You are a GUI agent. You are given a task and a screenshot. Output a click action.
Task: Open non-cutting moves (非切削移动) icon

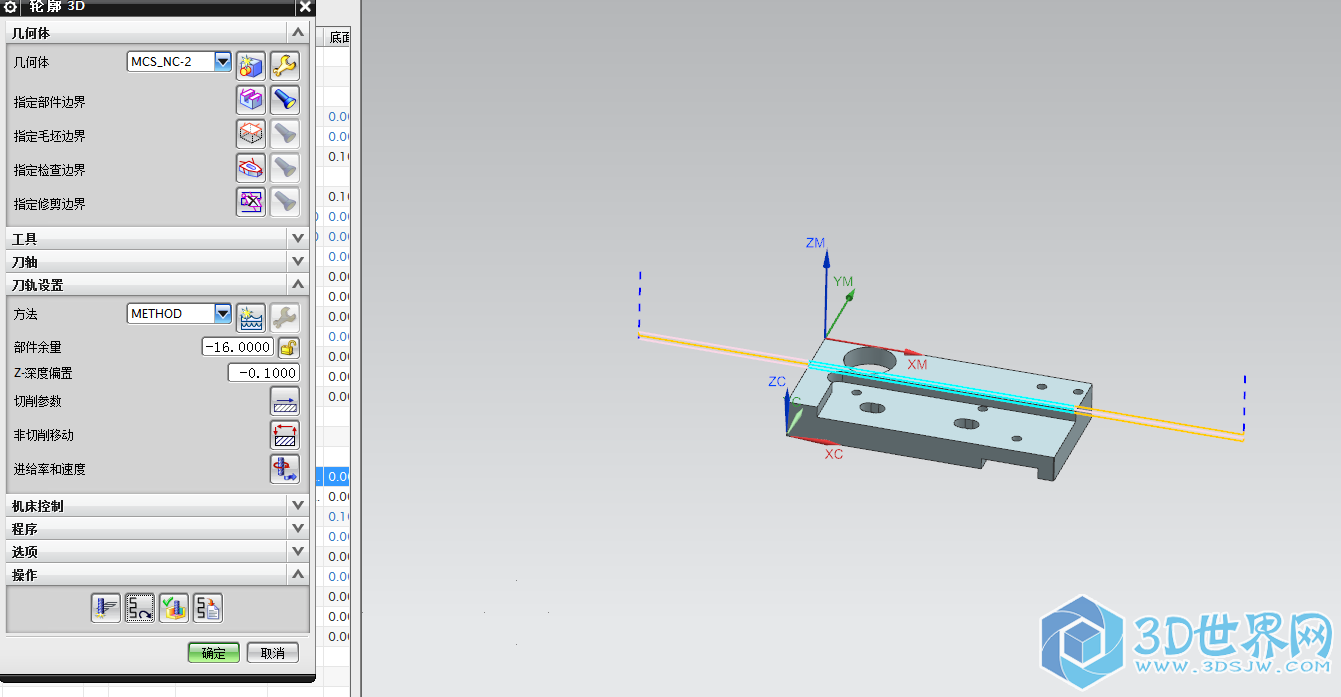click(x=285, y=435)
